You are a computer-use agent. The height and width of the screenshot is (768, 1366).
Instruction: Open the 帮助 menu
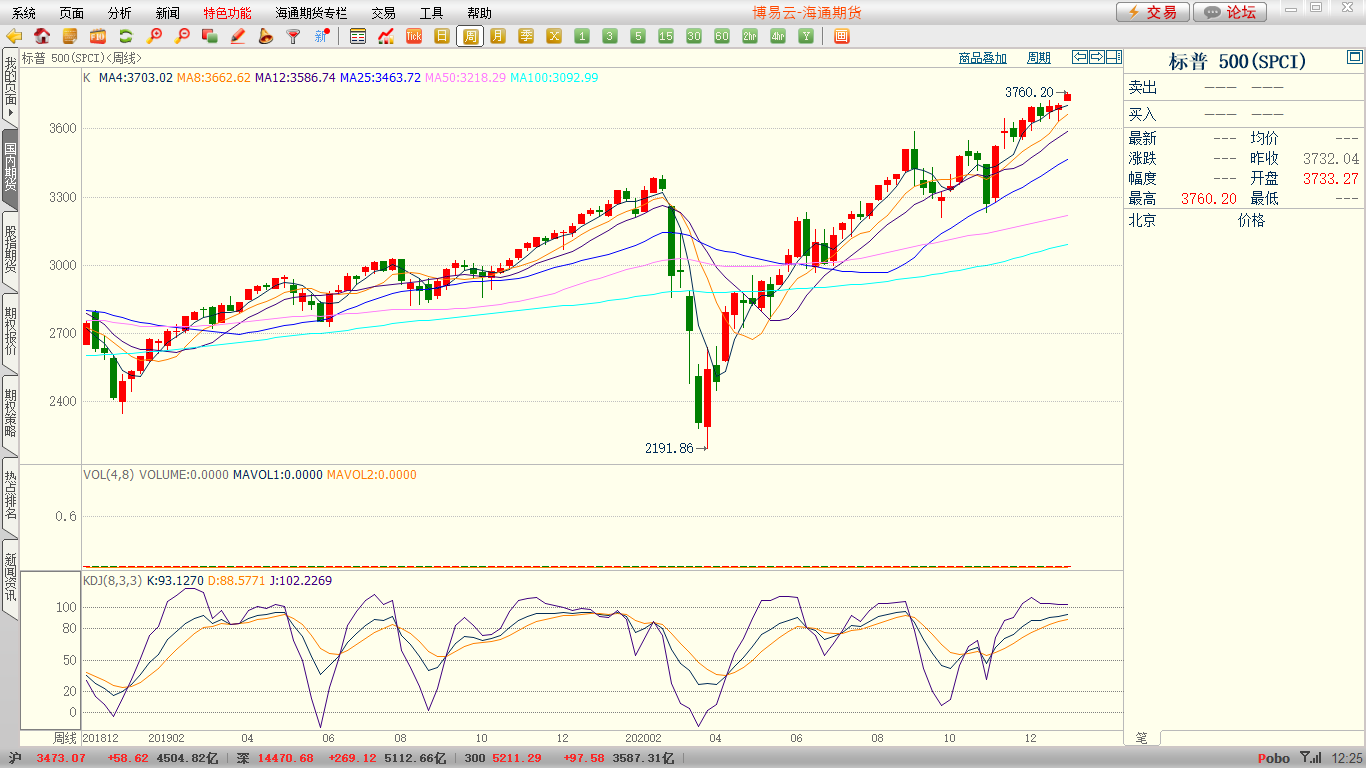(479, 13)
